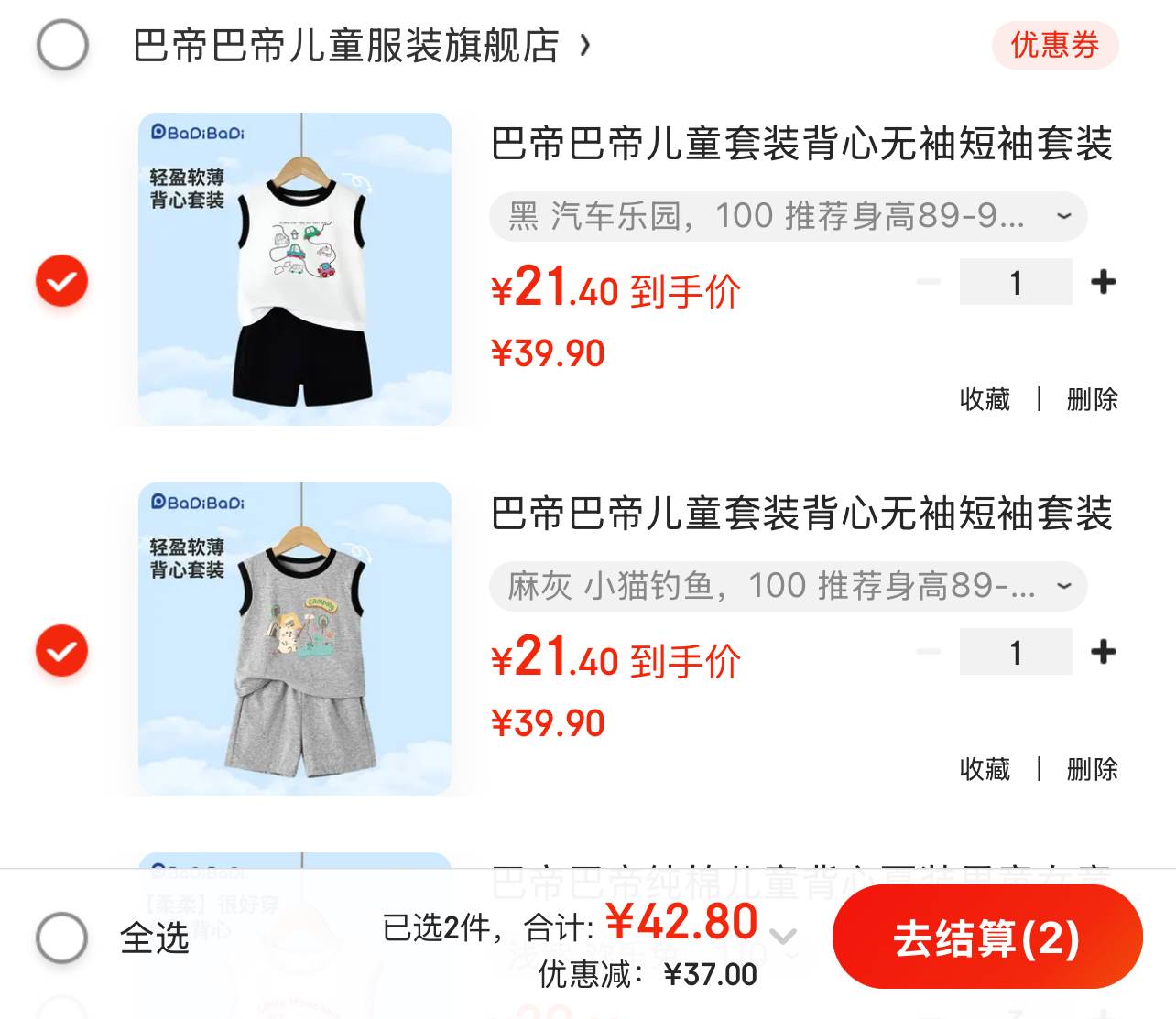Open 巴帝巴帝儿童服装旗舰店 store page arrow
The image size is (1176, 1019).
(585, 45)
